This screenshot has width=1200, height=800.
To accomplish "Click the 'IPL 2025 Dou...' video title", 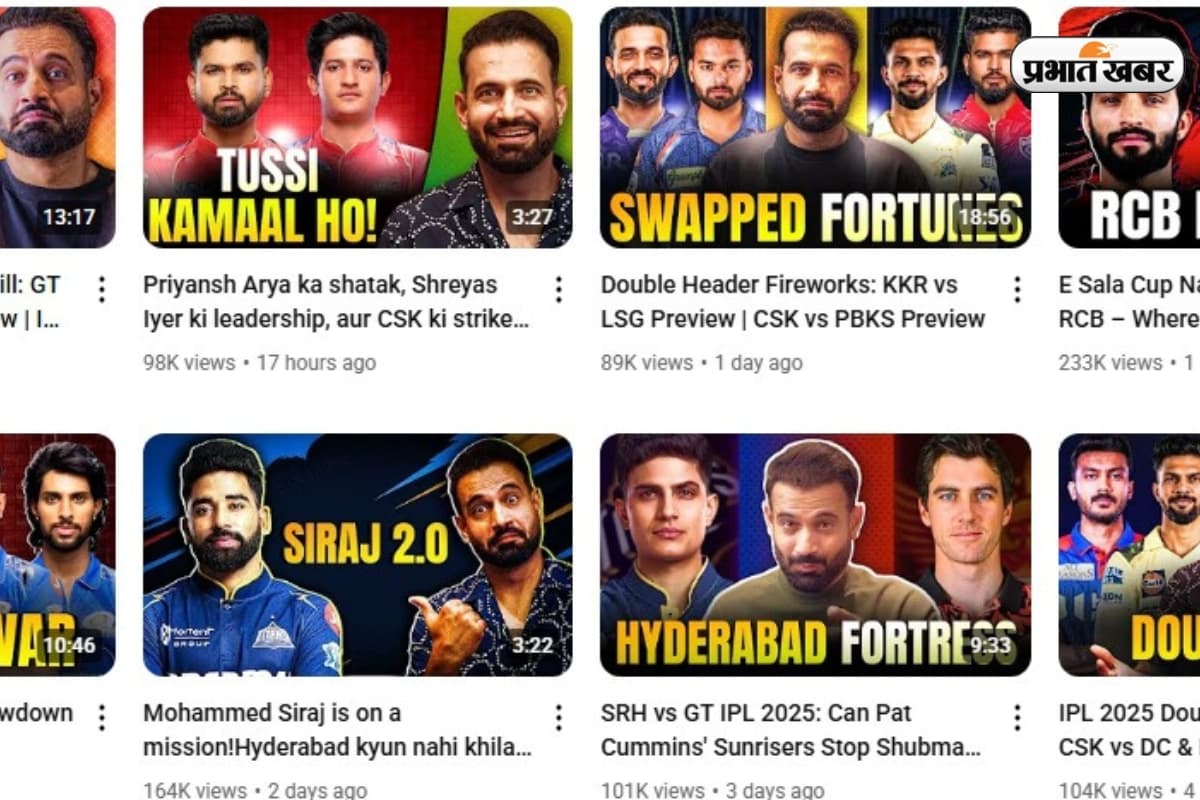I will (1129, 730).
